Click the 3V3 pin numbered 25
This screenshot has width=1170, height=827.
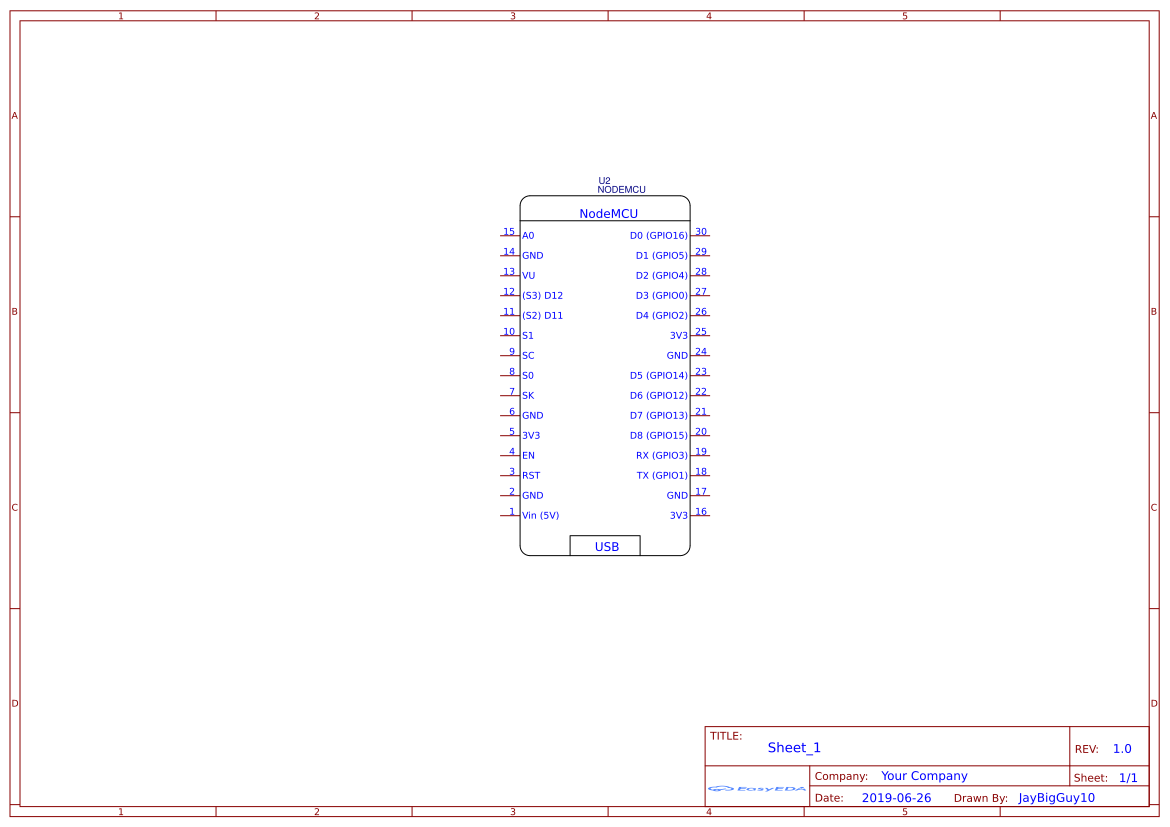coord(680,335)
